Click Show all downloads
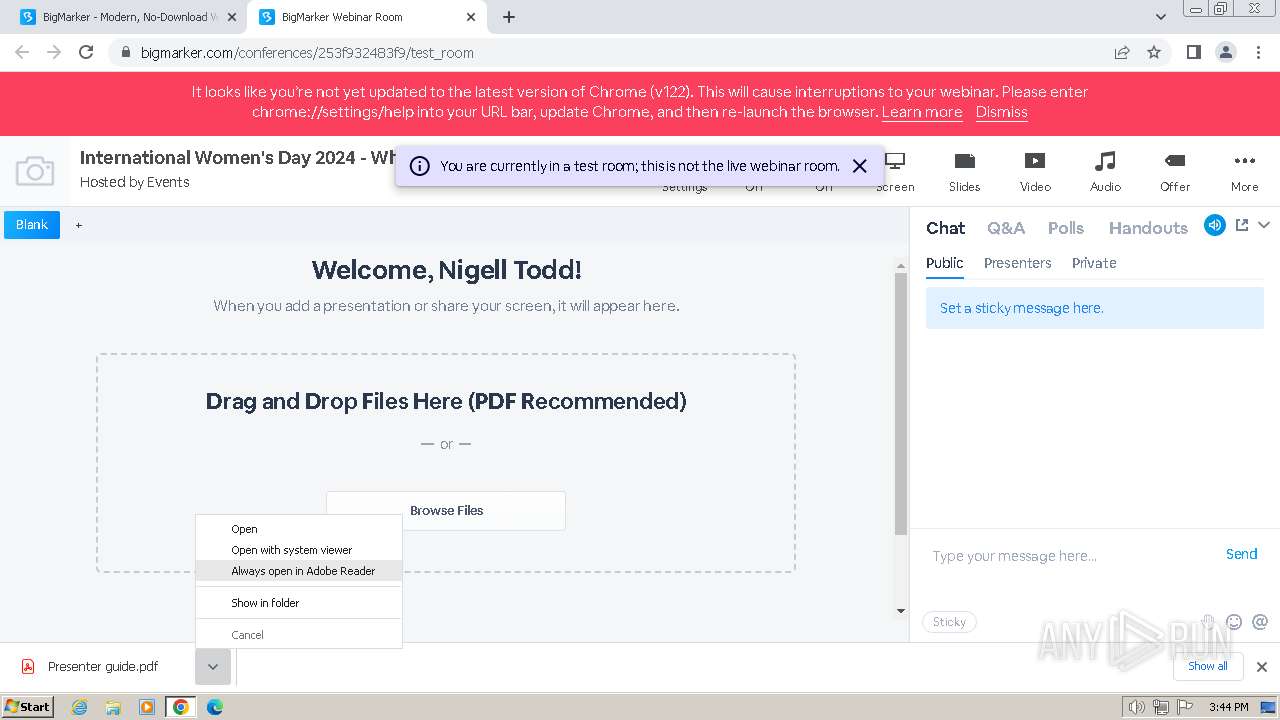This screenshot has width=1280, height=720. pos(1208,666)
